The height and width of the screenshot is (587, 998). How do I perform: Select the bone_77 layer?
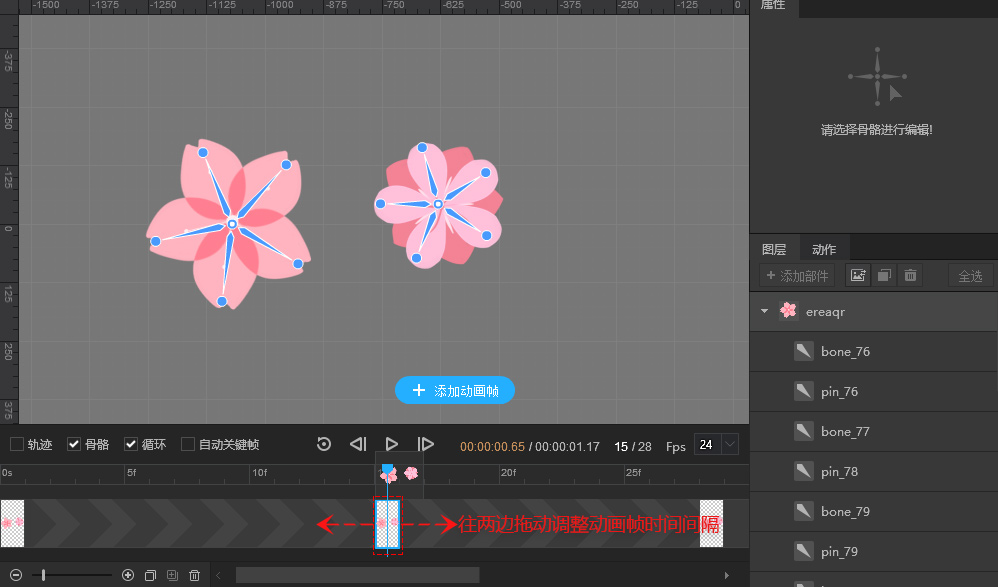click(x=845, y=431)
